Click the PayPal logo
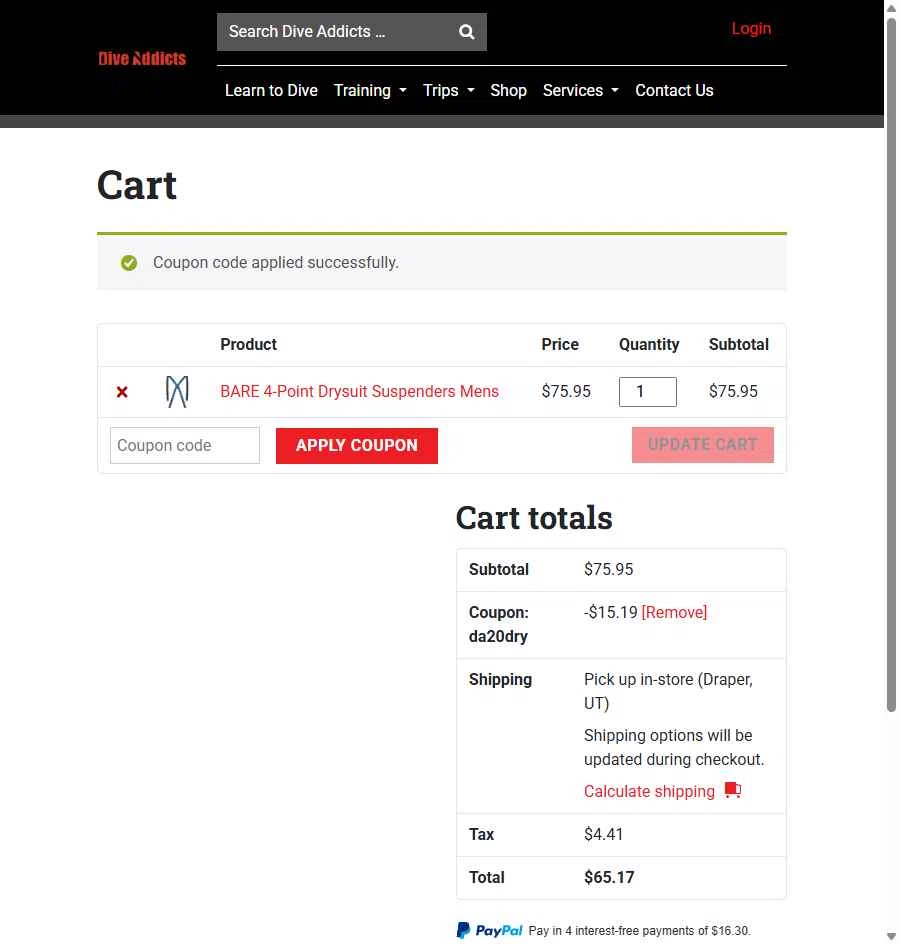899x944 pixels. click(490, 930)
